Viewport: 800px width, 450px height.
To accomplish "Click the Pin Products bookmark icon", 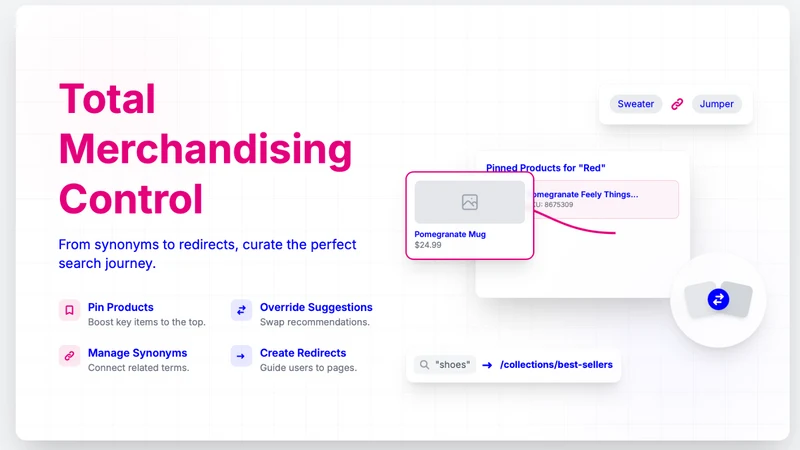I will coord(69,310).
